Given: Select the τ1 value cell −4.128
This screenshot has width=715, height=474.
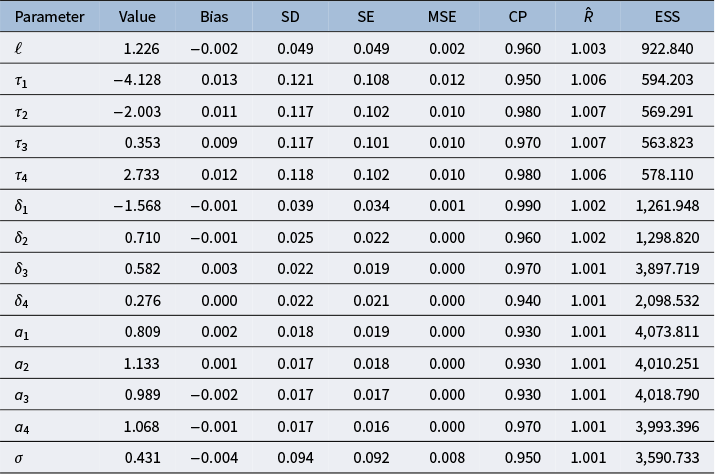Looking at the screenshot, I should (137, 80).
